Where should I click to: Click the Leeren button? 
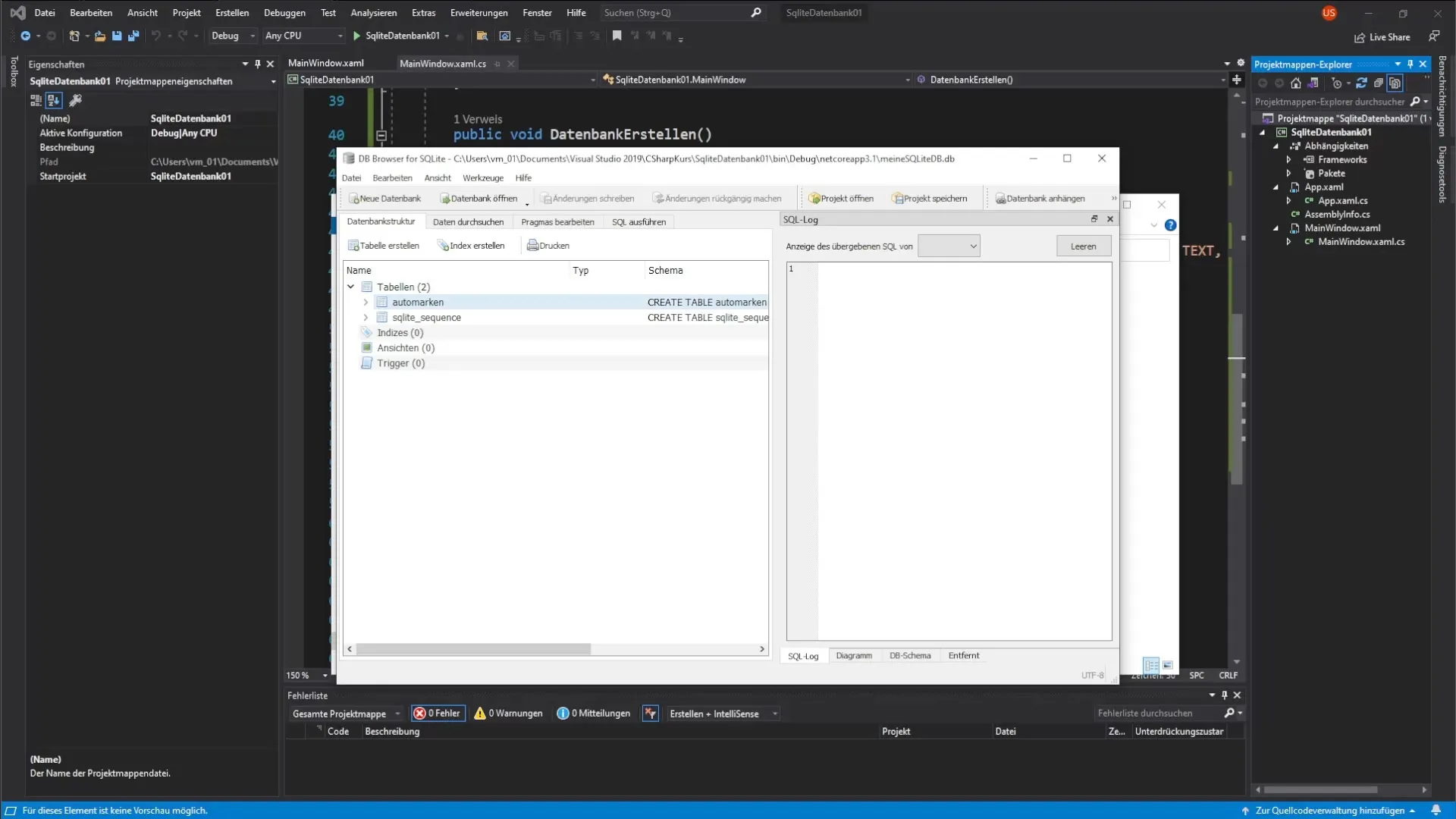[1083, 246]
